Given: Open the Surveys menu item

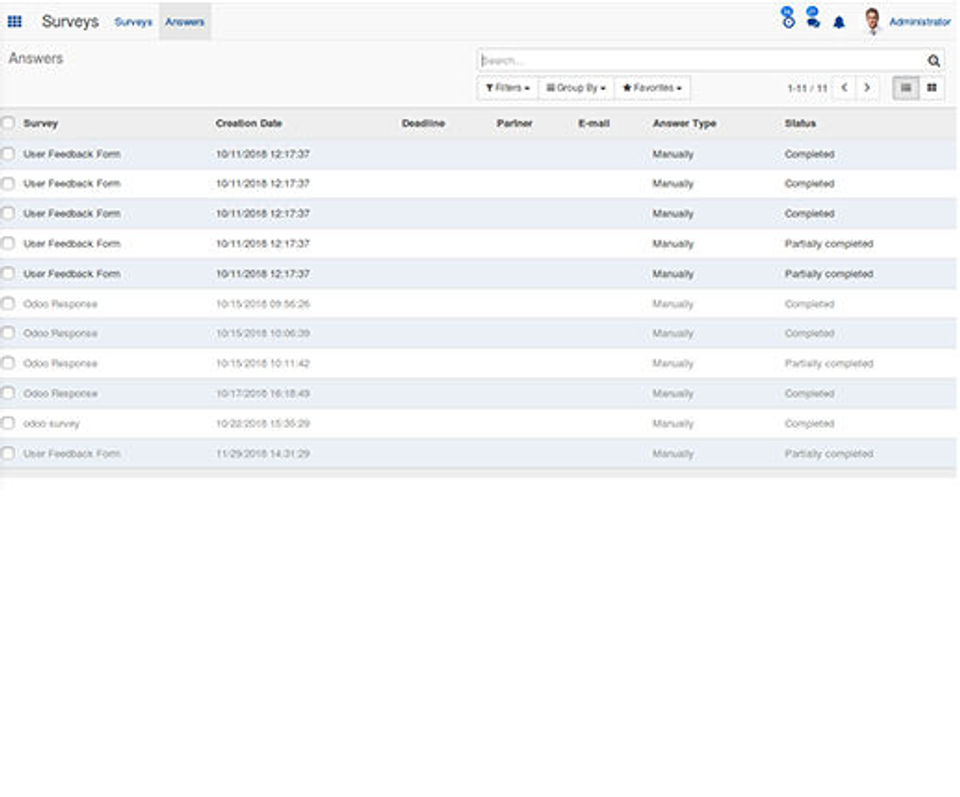Looking at the screenshot, I should click(133, 22).
